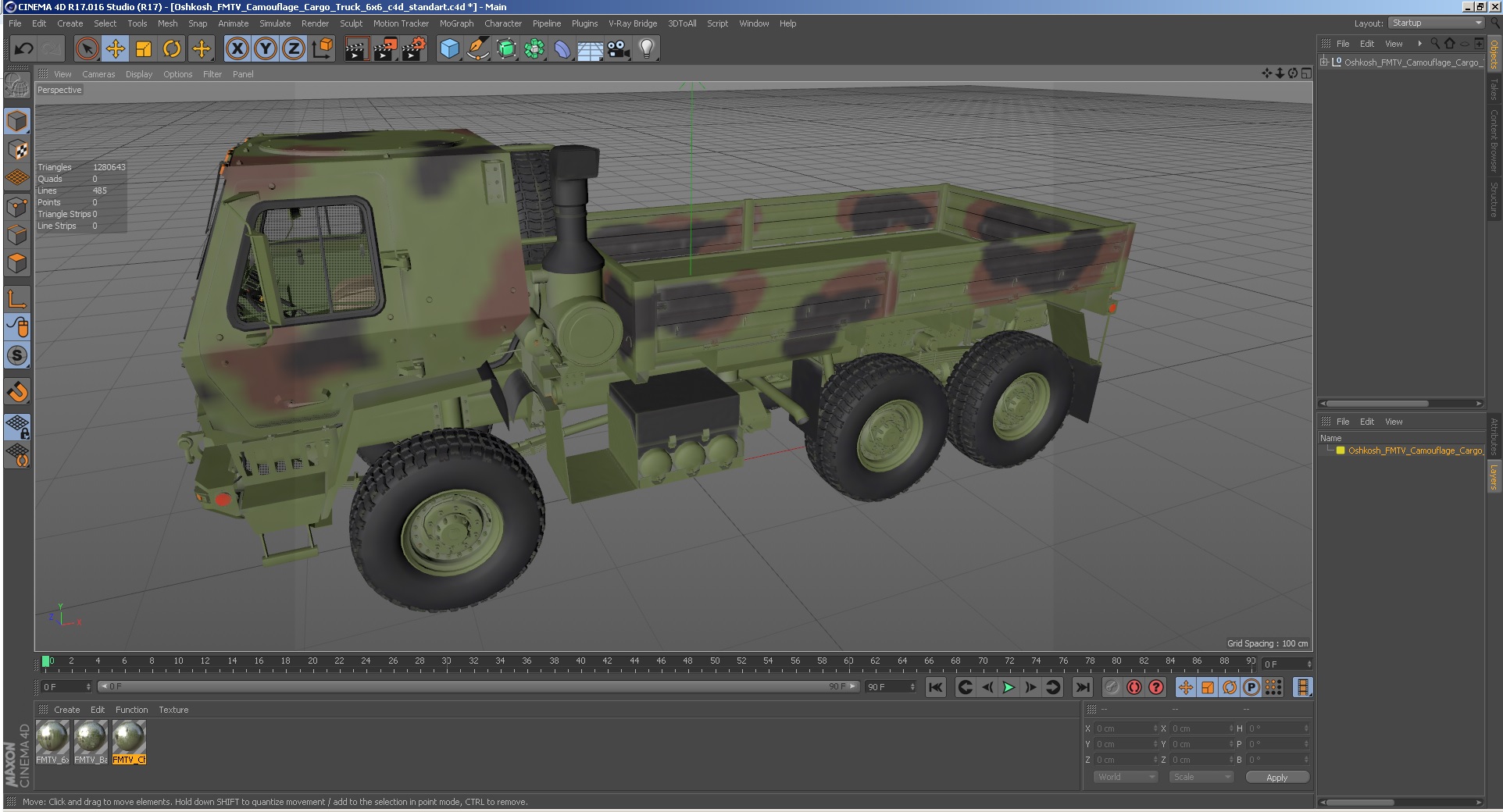1503x812 pixels.
Task: Open material manager Texture menu
Action: pos(173,710)
